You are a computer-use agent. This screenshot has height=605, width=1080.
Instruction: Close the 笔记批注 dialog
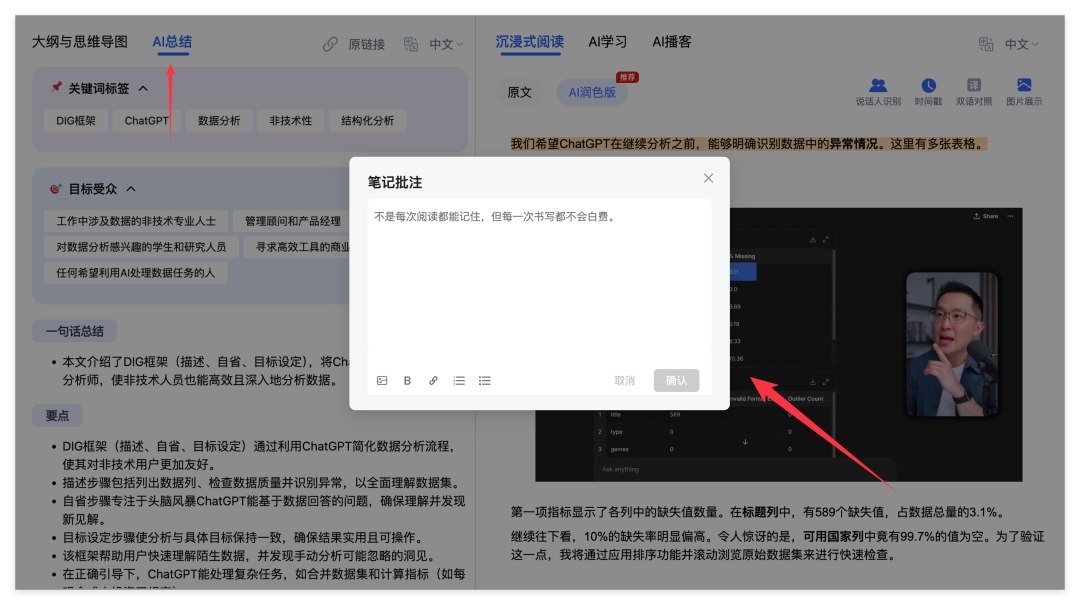coord(708,178)
